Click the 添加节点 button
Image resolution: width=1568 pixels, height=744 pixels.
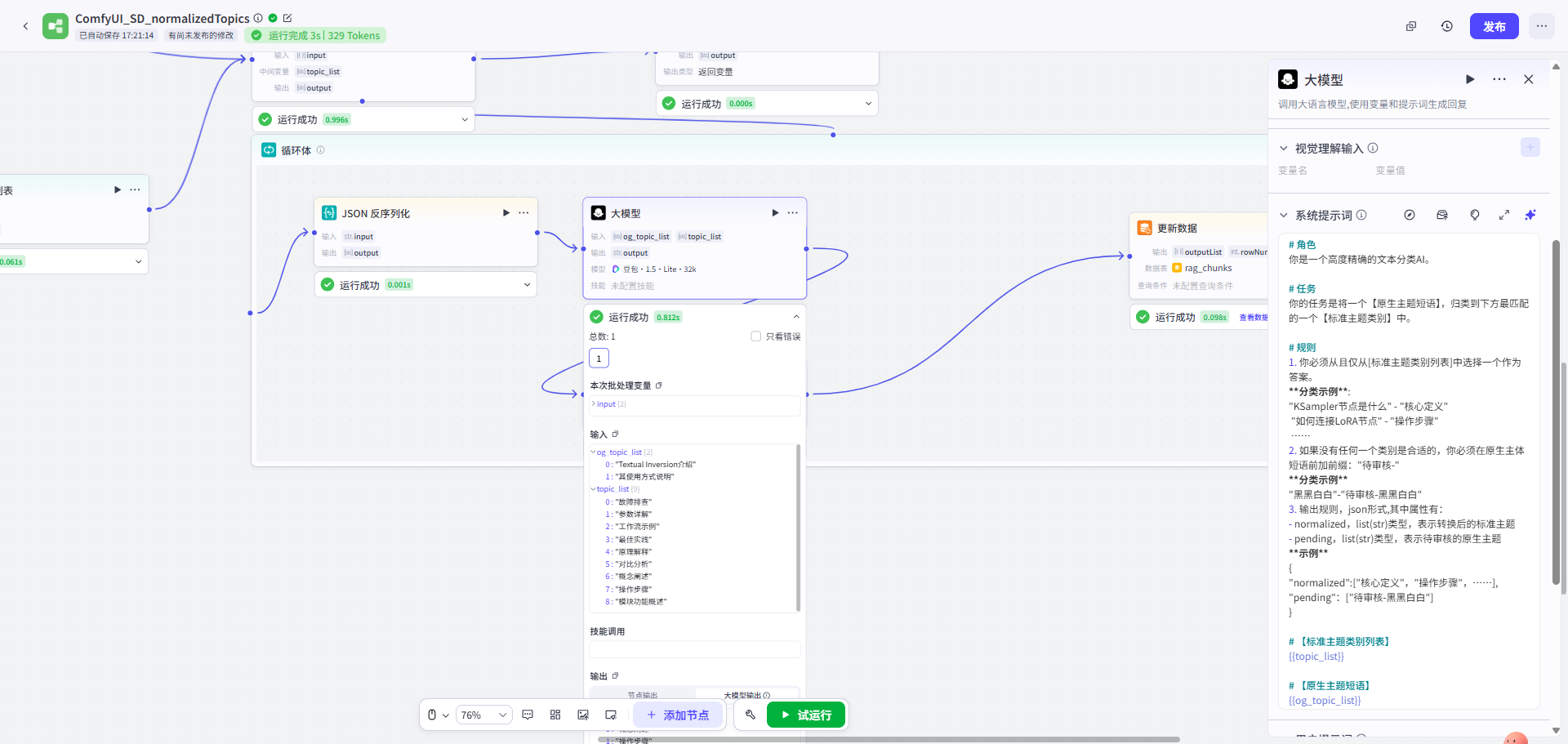click(x=677, y=715)
